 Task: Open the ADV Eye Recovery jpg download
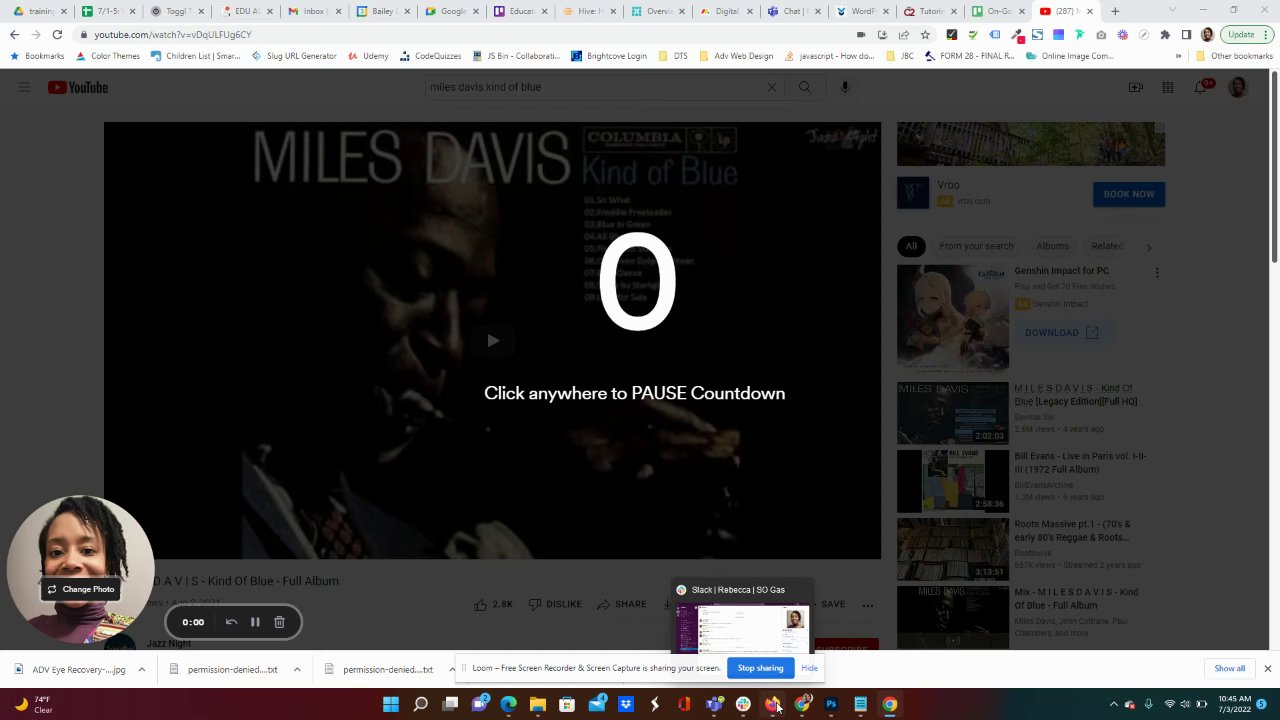coord(70,669)
